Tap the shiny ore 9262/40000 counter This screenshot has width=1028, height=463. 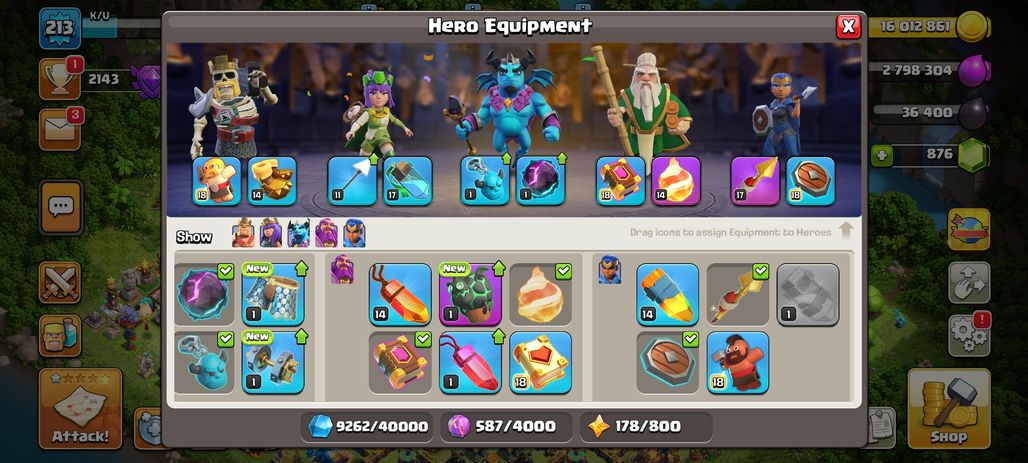click(x=367, y=427)
